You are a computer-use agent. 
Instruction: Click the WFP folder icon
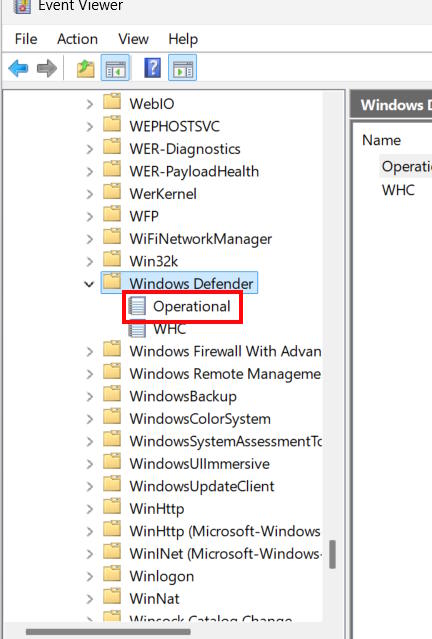pos(112,214)
